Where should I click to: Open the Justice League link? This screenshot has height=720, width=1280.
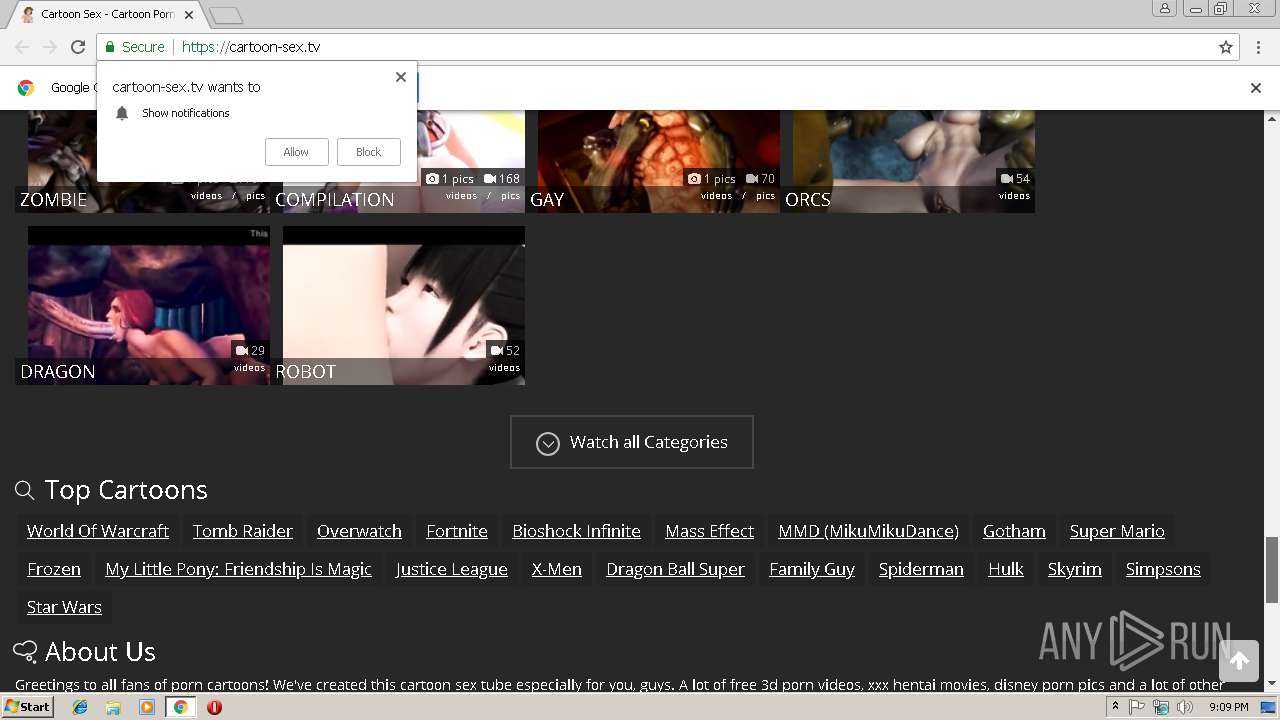(452, 569)
